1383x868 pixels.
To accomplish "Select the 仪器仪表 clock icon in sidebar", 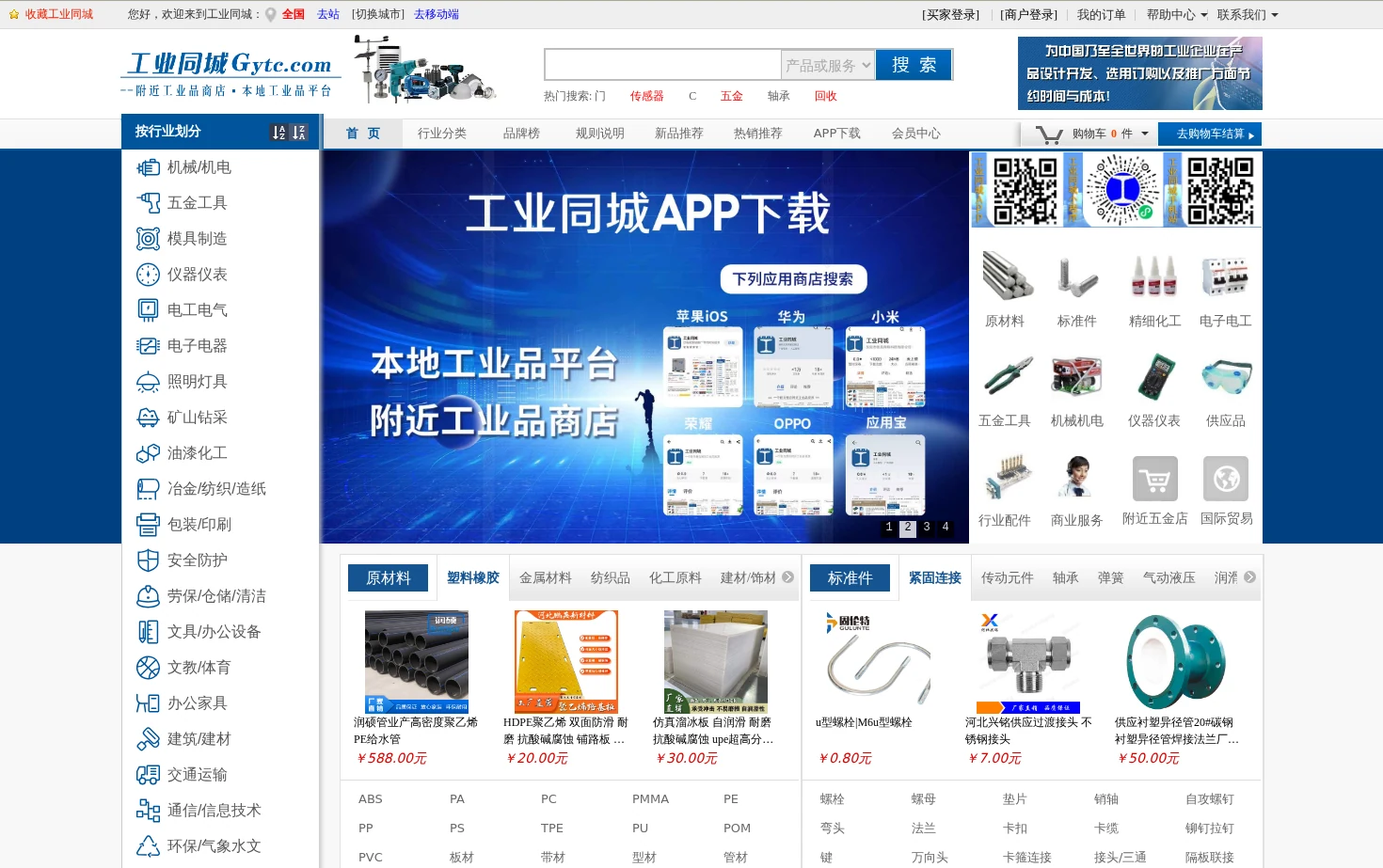I will 148,275.
